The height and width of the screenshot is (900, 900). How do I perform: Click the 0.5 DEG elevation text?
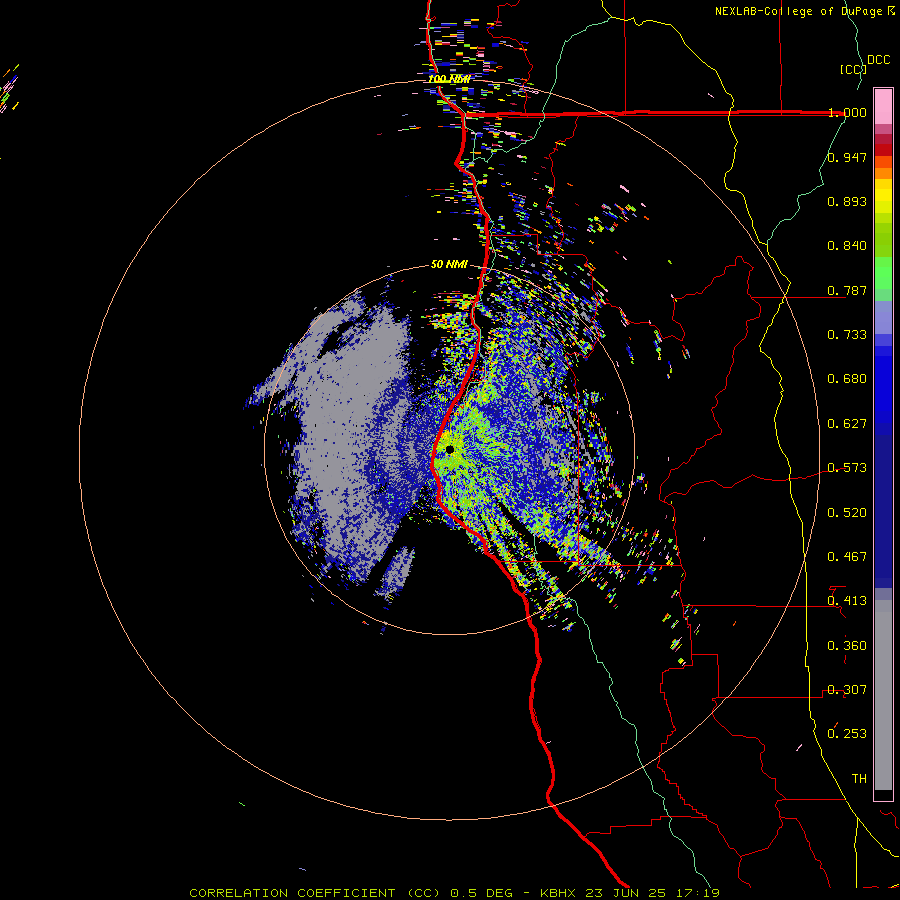coord(482,893)
